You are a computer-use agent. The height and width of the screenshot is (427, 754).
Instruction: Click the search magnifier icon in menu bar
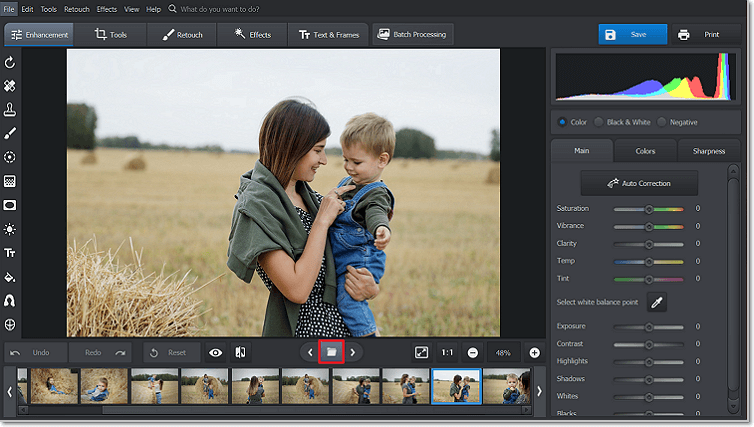point(172,9)
